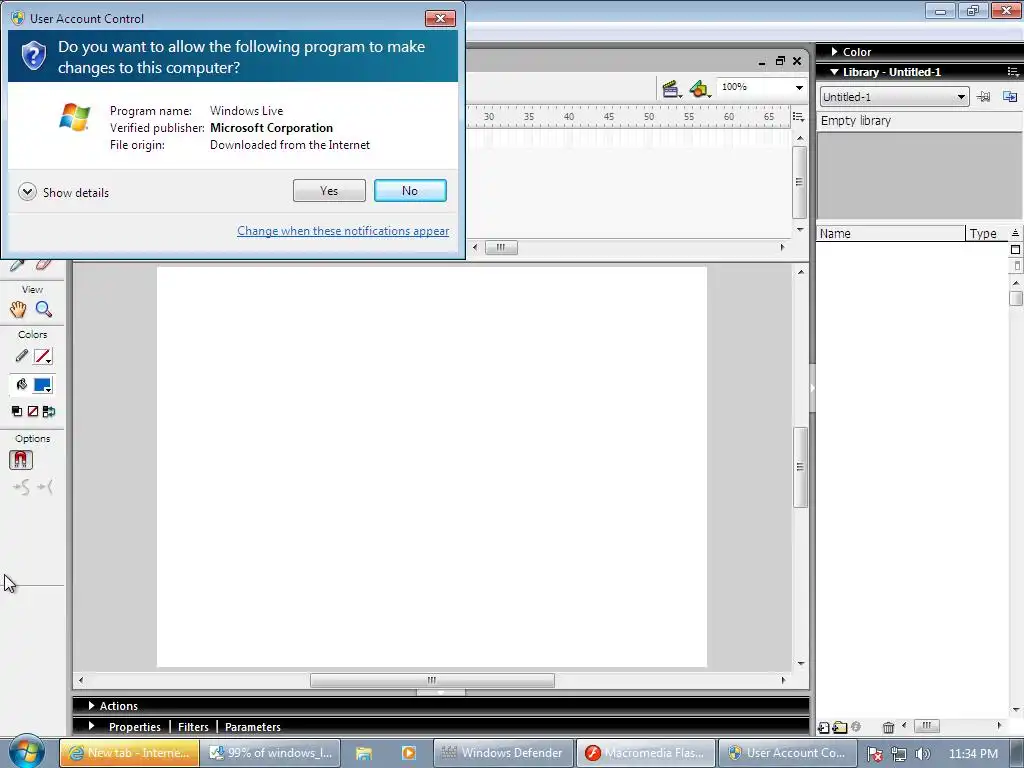
Task: Click the Name column header
Action: click(891, 233)
